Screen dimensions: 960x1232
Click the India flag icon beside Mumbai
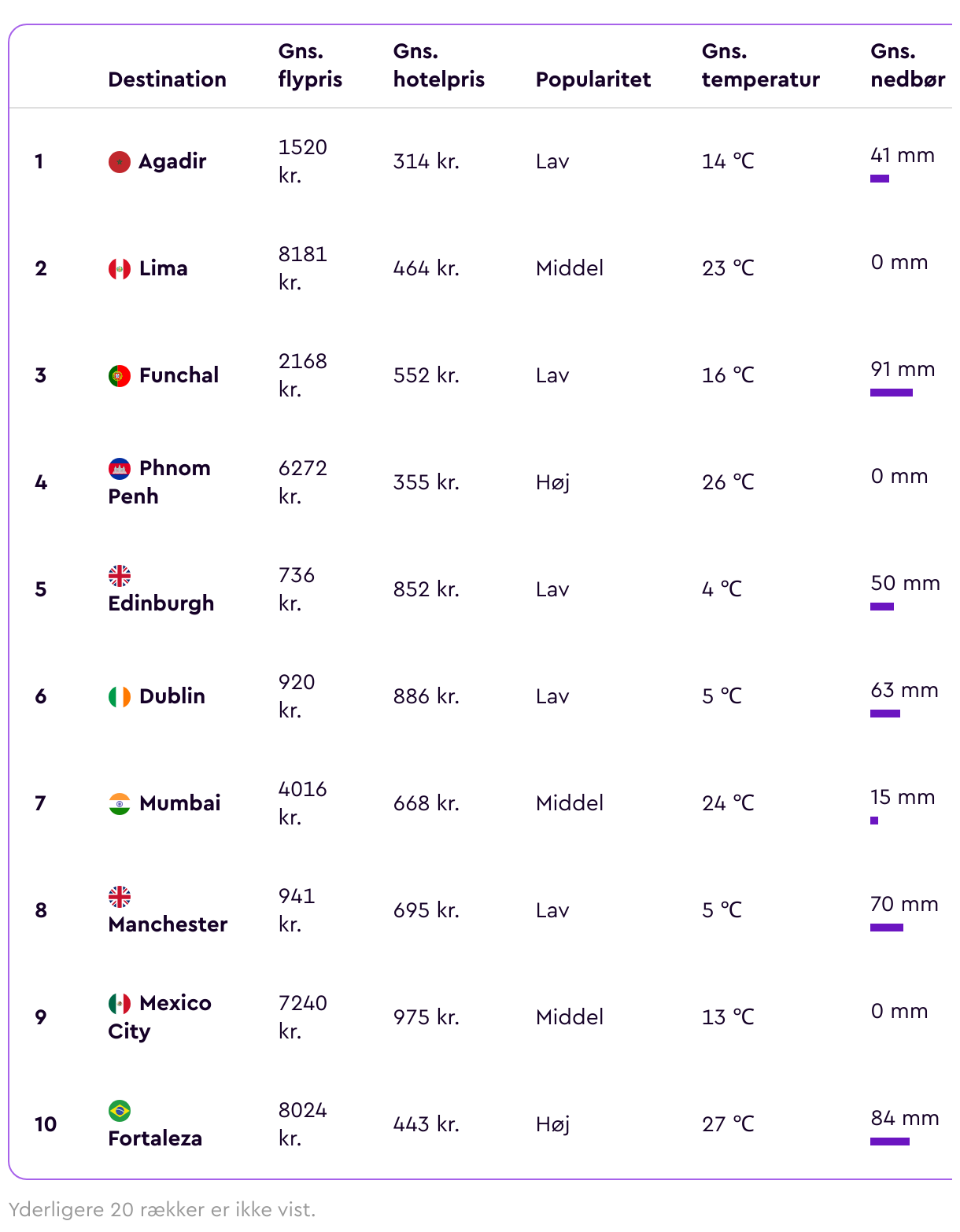pos(120,804)
